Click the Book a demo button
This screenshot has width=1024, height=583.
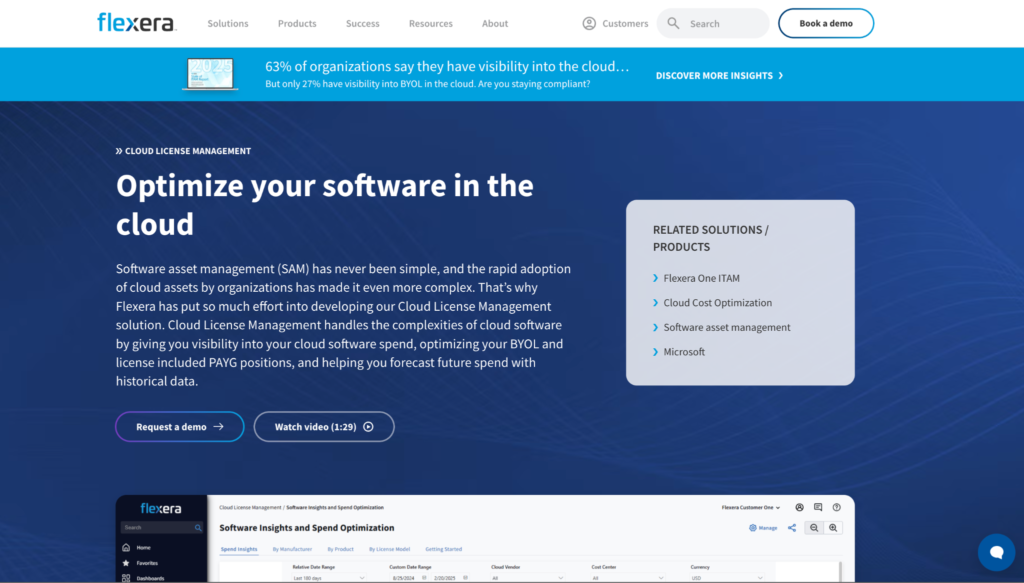pos(825,23)
